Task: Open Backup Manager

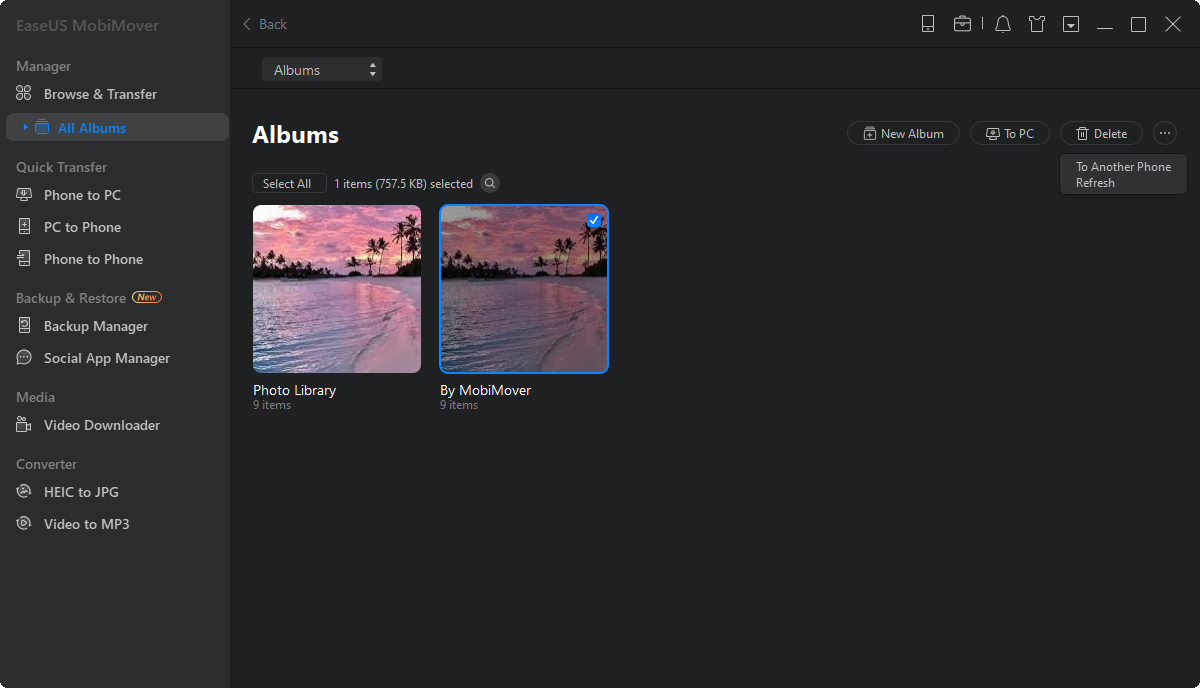Action: point(96,326)
